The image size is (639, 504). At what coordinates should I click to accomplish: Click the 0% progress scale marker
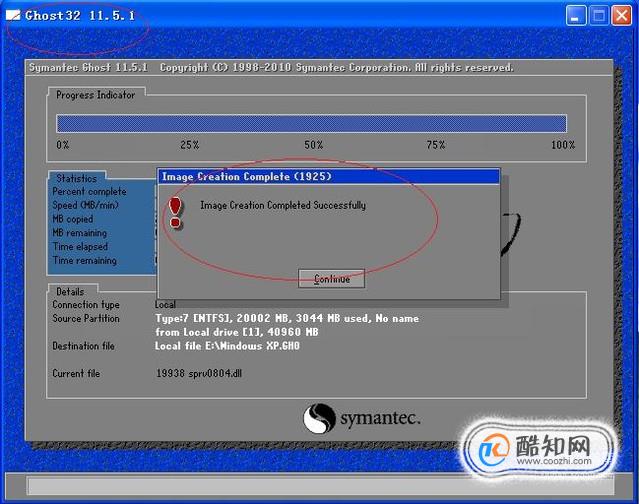[x=62, y=145]
